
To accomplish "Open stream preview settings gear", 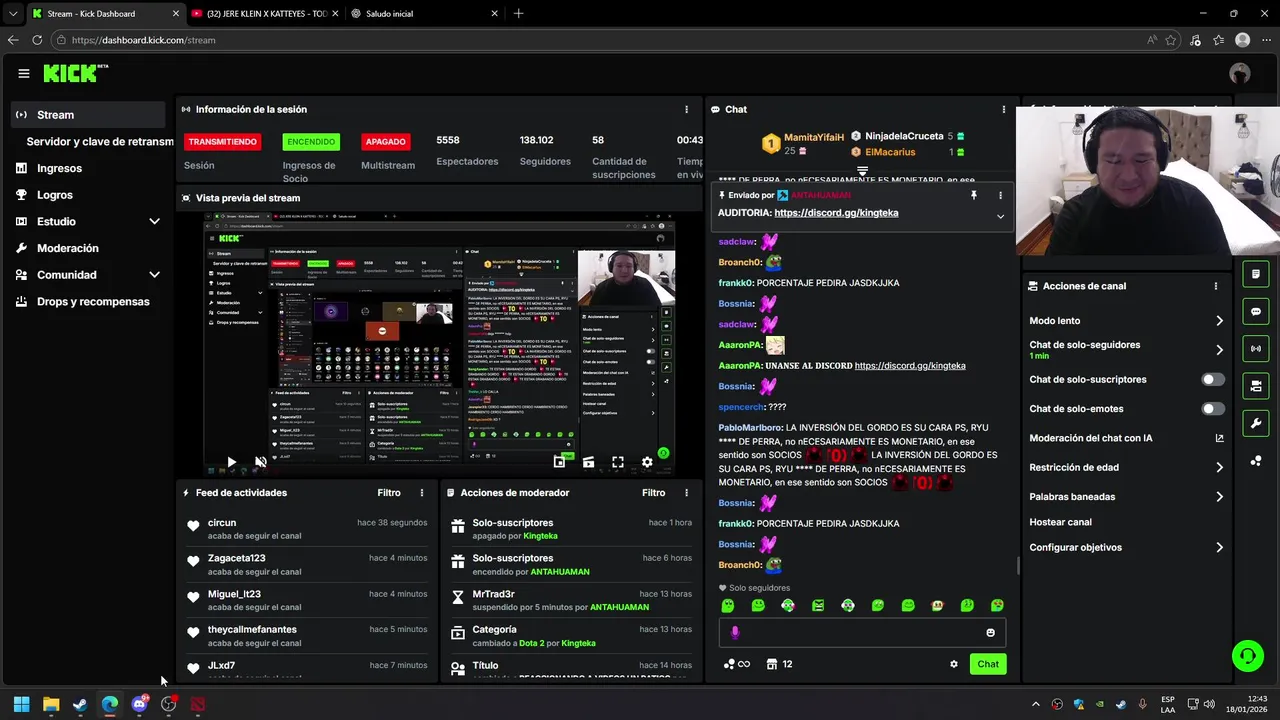I will pyautogui.click(x=647, y=462).
